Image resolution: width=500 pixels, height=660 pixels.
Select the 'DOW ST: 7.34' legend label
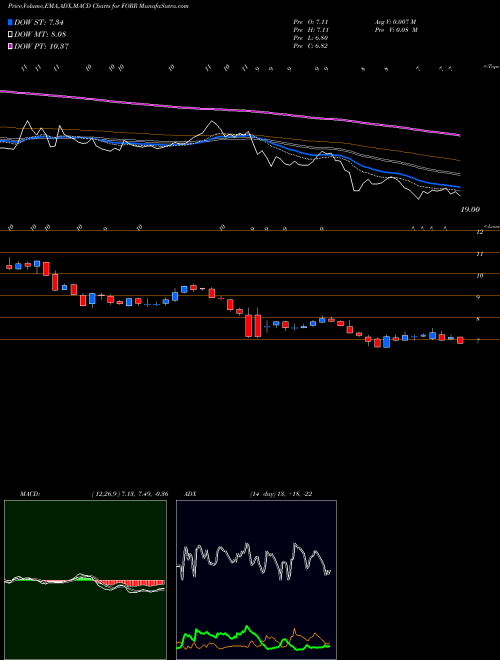point(39,22)
